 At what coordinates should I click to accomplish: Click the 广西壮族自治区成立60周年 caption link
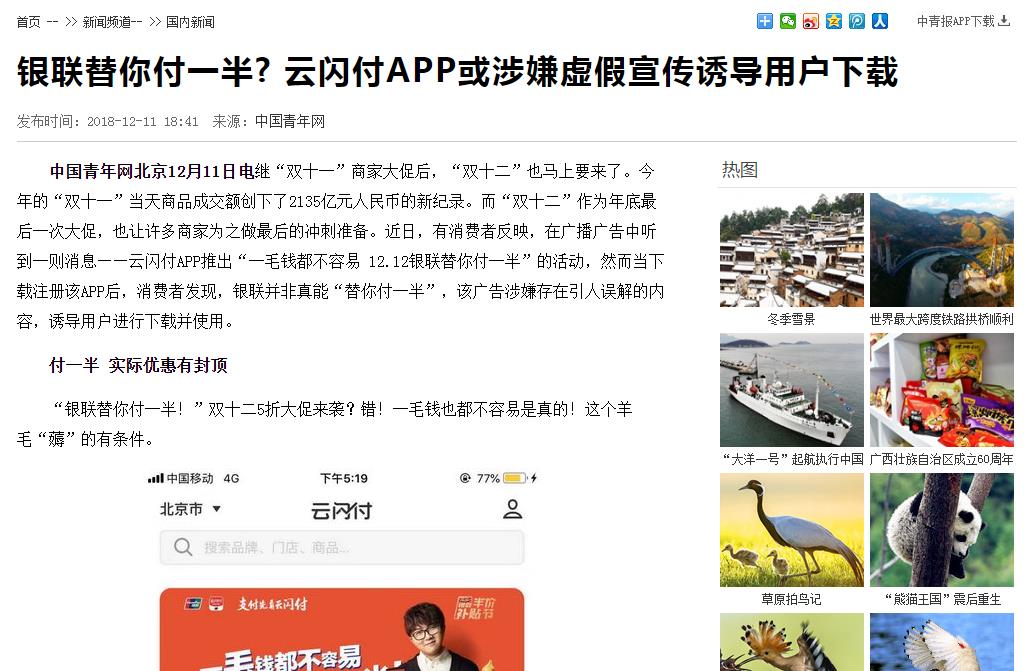[942, 459]
